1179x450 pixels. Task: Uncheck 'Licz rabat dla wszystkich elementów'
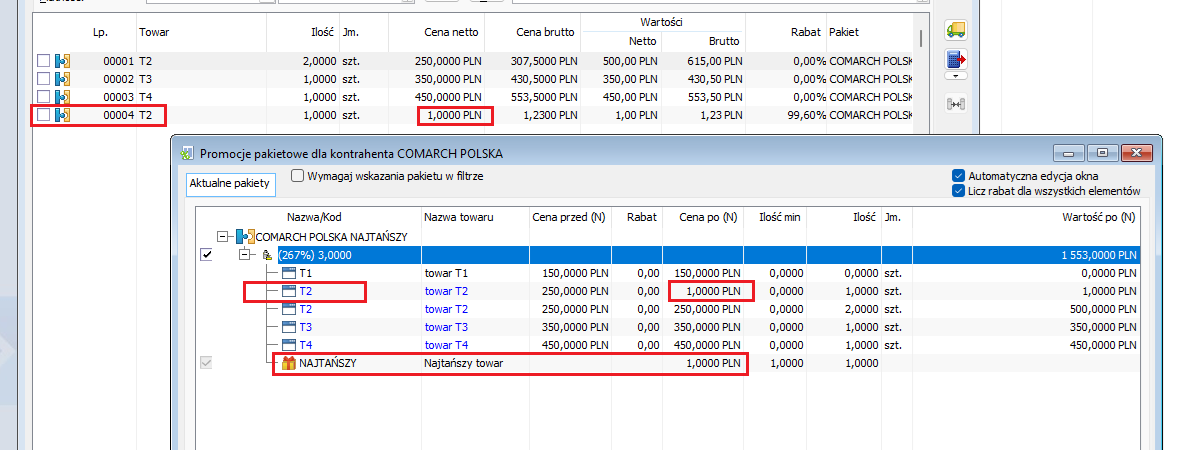[x=959, y=190]
